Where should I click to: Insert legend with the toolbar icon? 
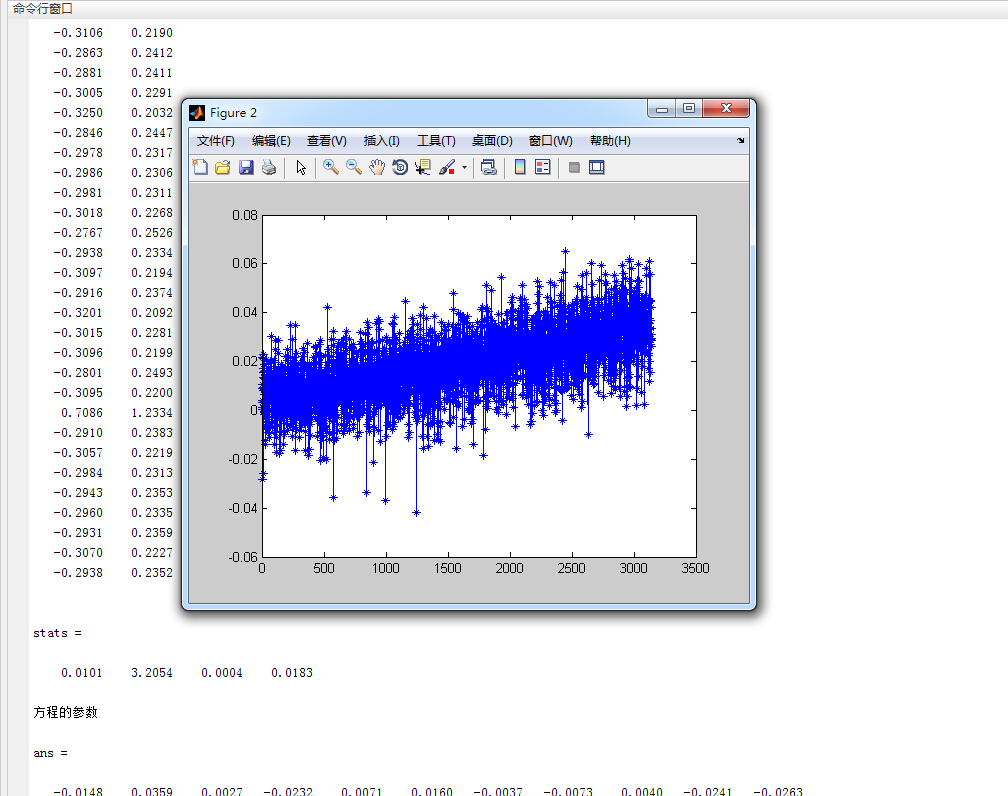pos(543,168)
